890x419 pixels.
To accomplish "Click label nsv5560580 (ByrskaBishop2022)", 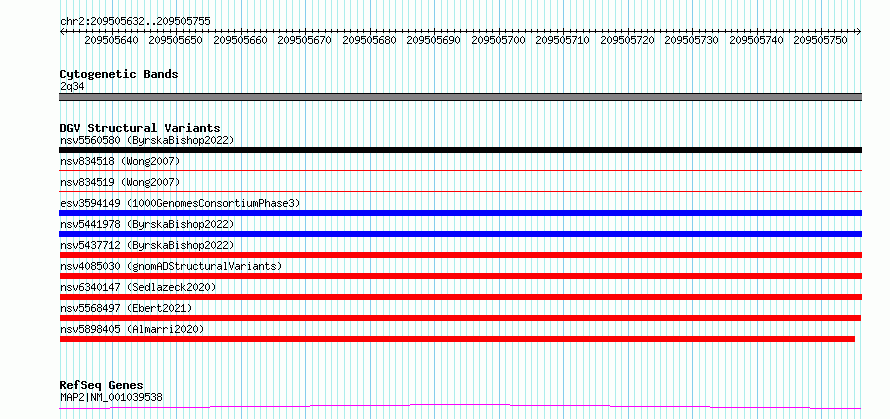I will [147, 140].
